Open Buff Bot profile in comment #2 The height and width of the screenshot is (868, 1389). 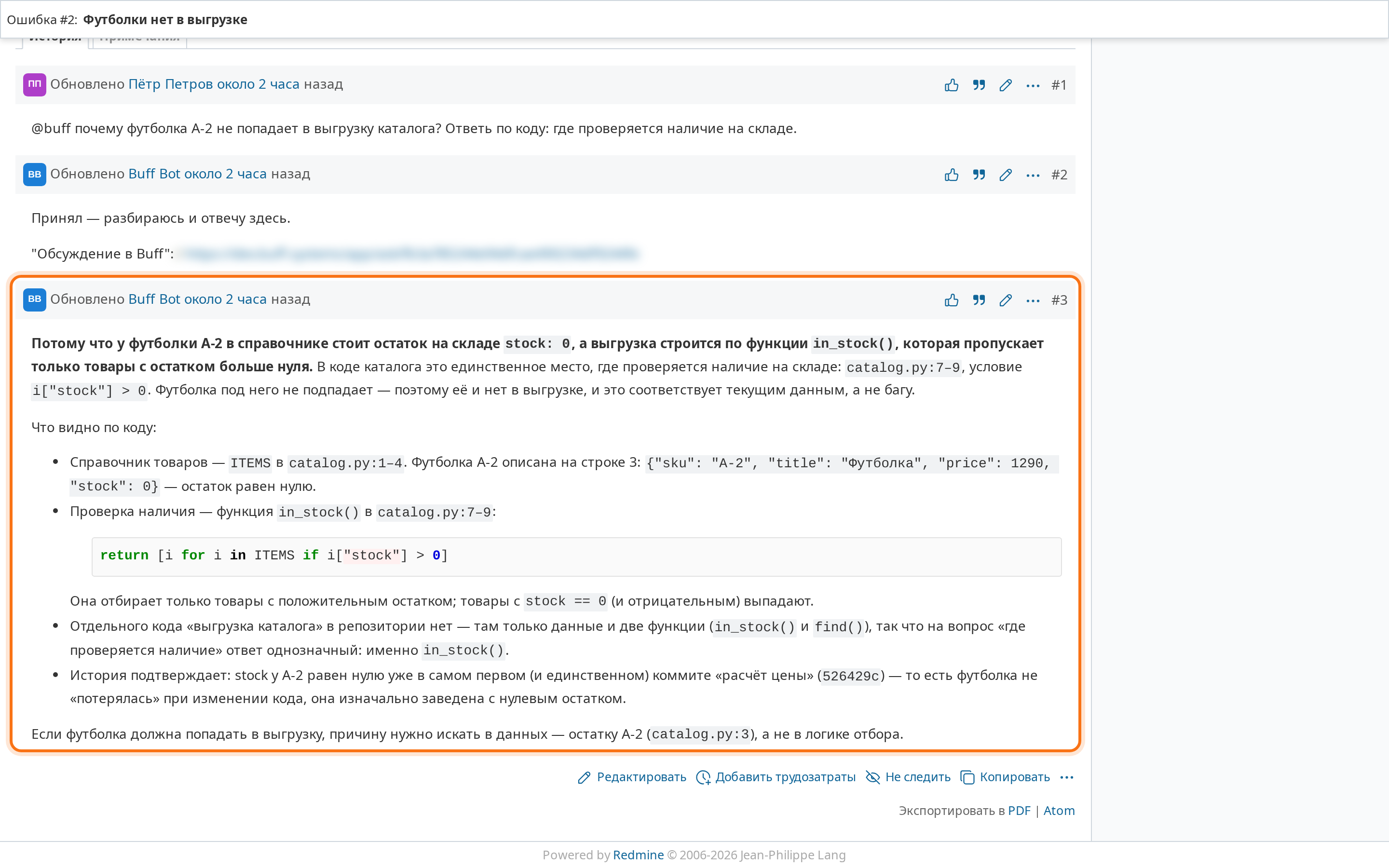coord(154,174)
